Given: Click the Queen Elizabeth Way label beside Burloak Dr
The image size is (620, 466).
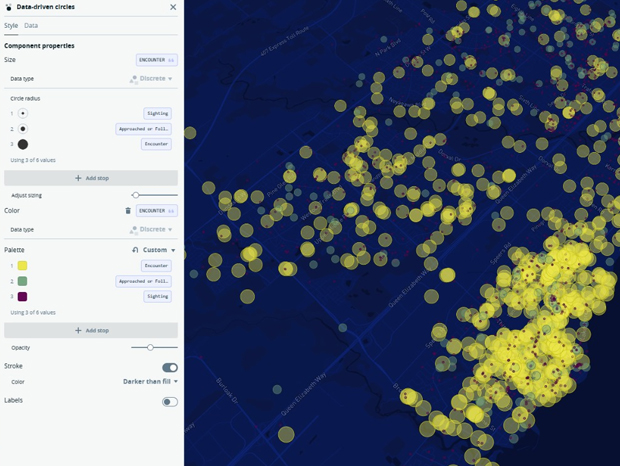Looking at the screenshot, I should coord(304,394).
